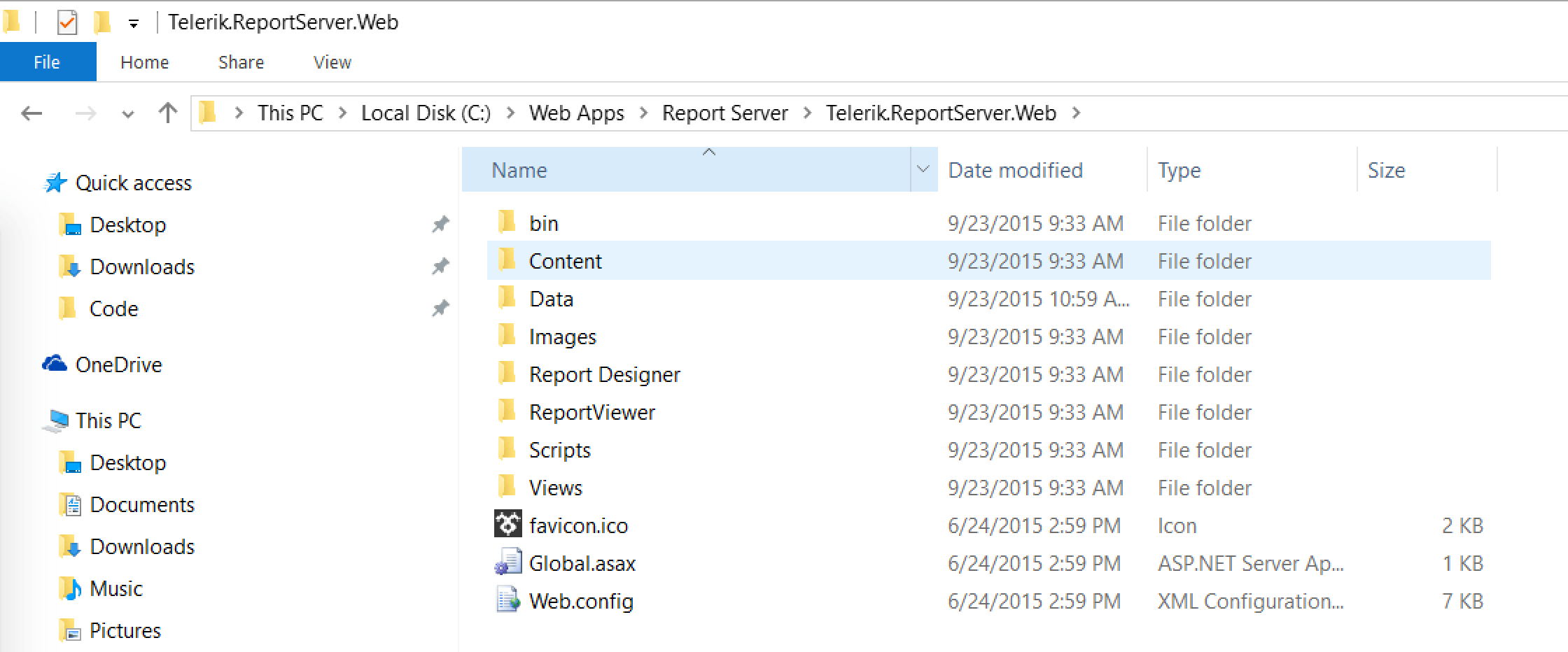
Task: Select Documents under This PC
Action: pyautogui.click(x=142, y=504)
